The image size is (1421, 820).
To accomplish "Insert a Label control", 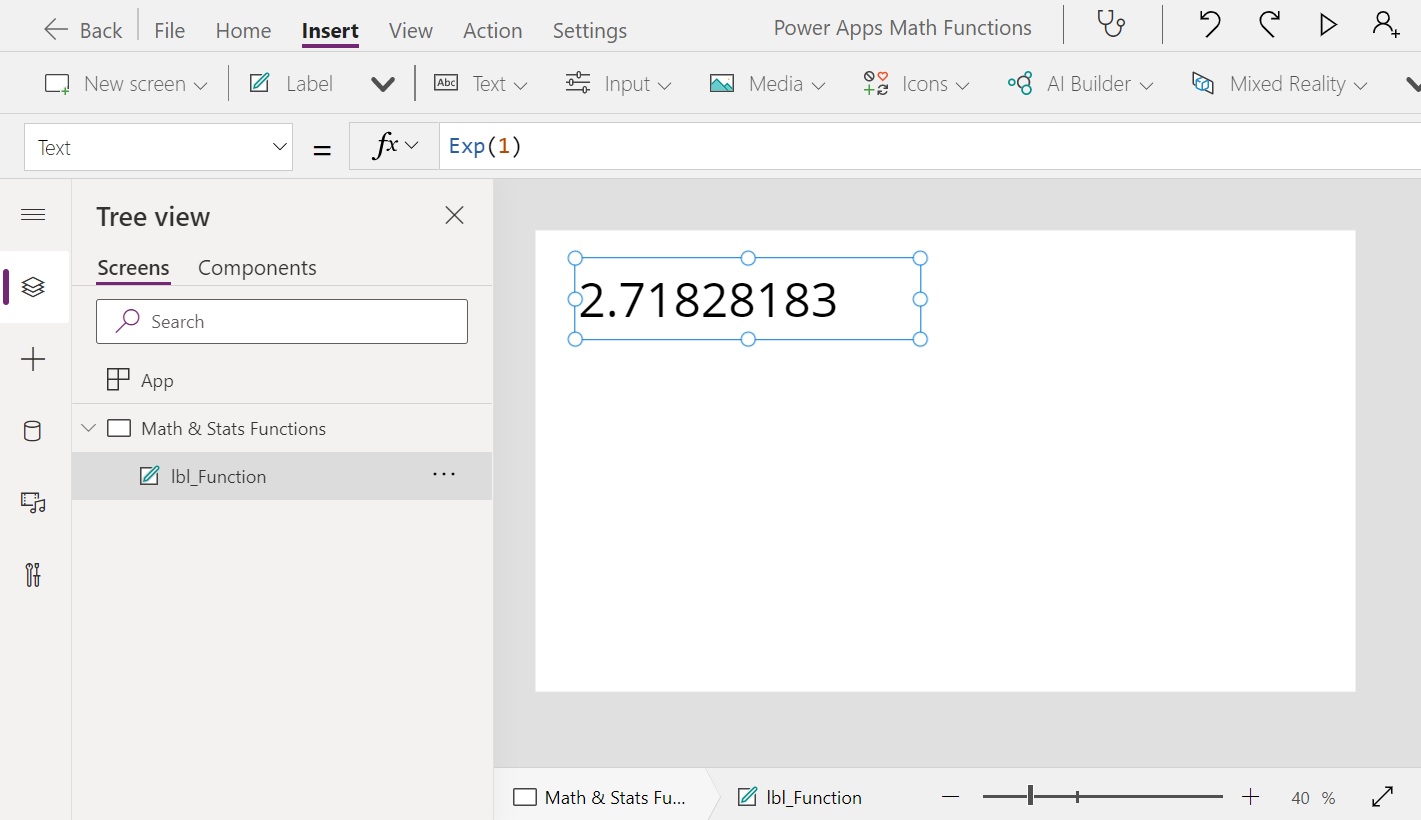I will [x=290, y=83].
